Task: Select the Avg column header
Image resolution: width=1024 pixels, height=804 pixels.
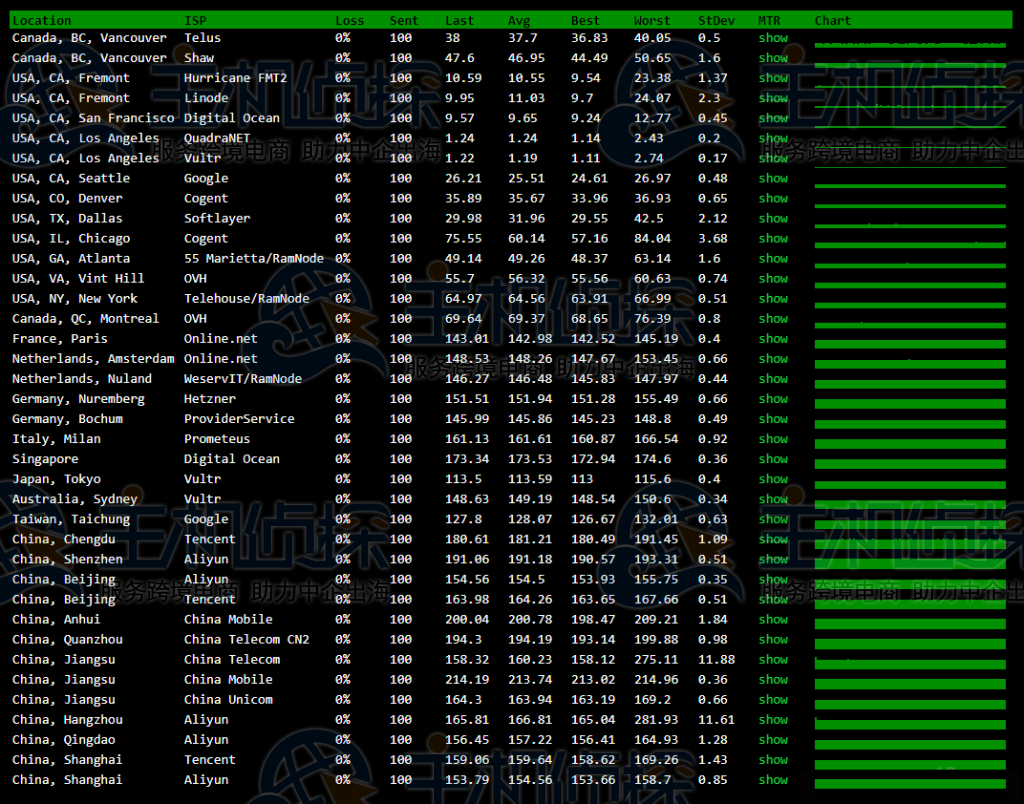Action: coord(519,20)
